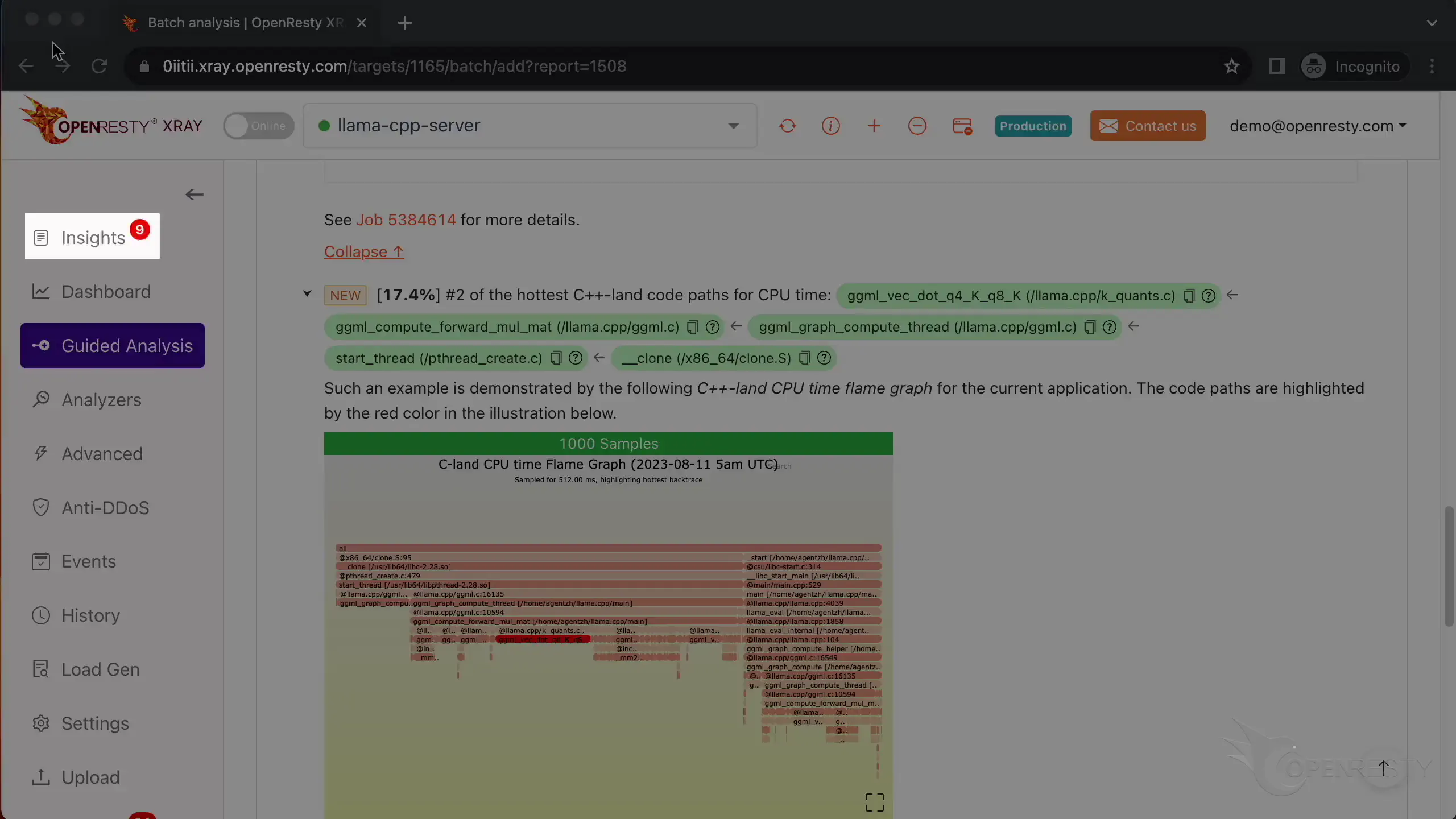The image size is (1456, 819).
Task: Click the Collapse link
Action: 364,252
